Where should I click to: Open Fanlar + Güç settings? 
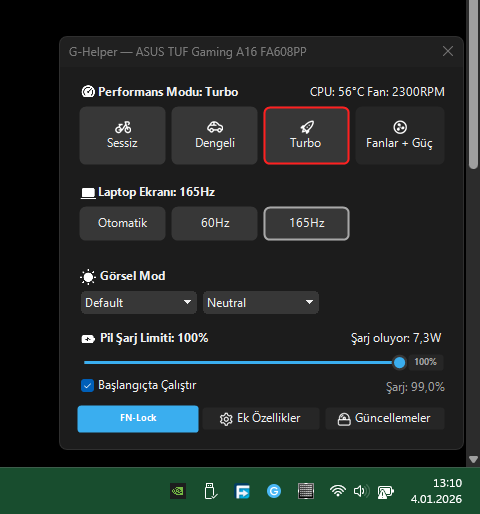pos(400,135)
